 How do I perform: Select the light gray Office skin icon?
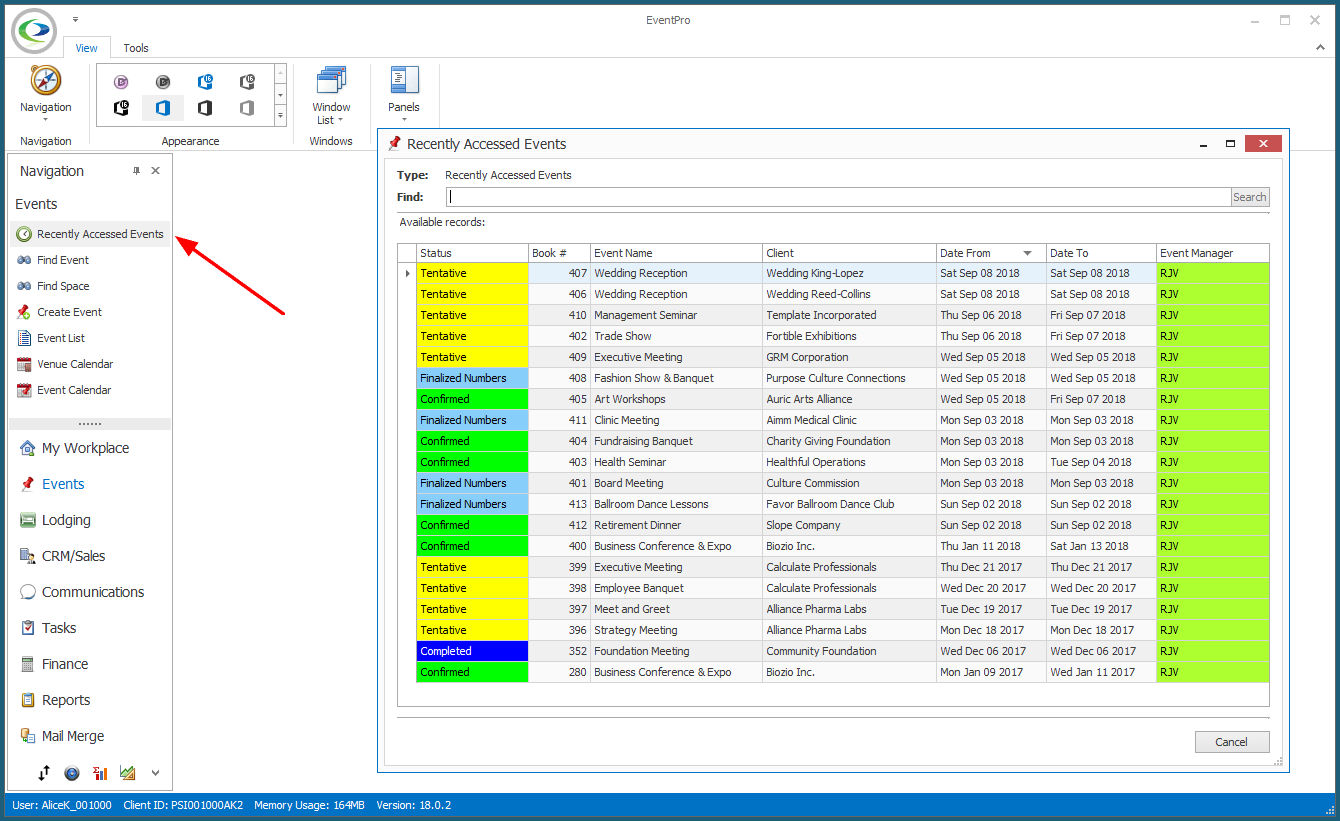coord(247,108)
